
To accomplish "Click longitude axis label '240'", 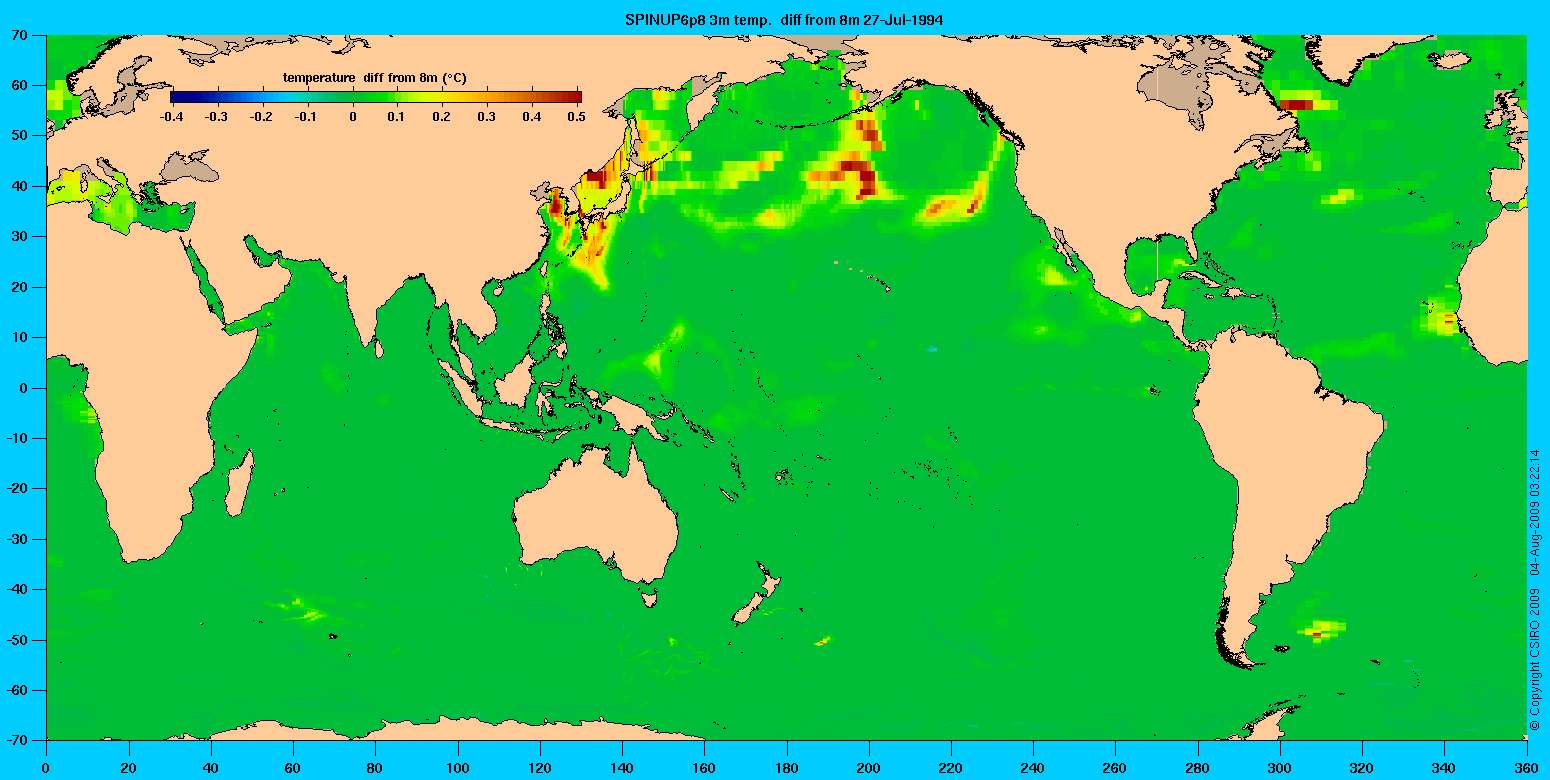I will [x=1033, y=769].
